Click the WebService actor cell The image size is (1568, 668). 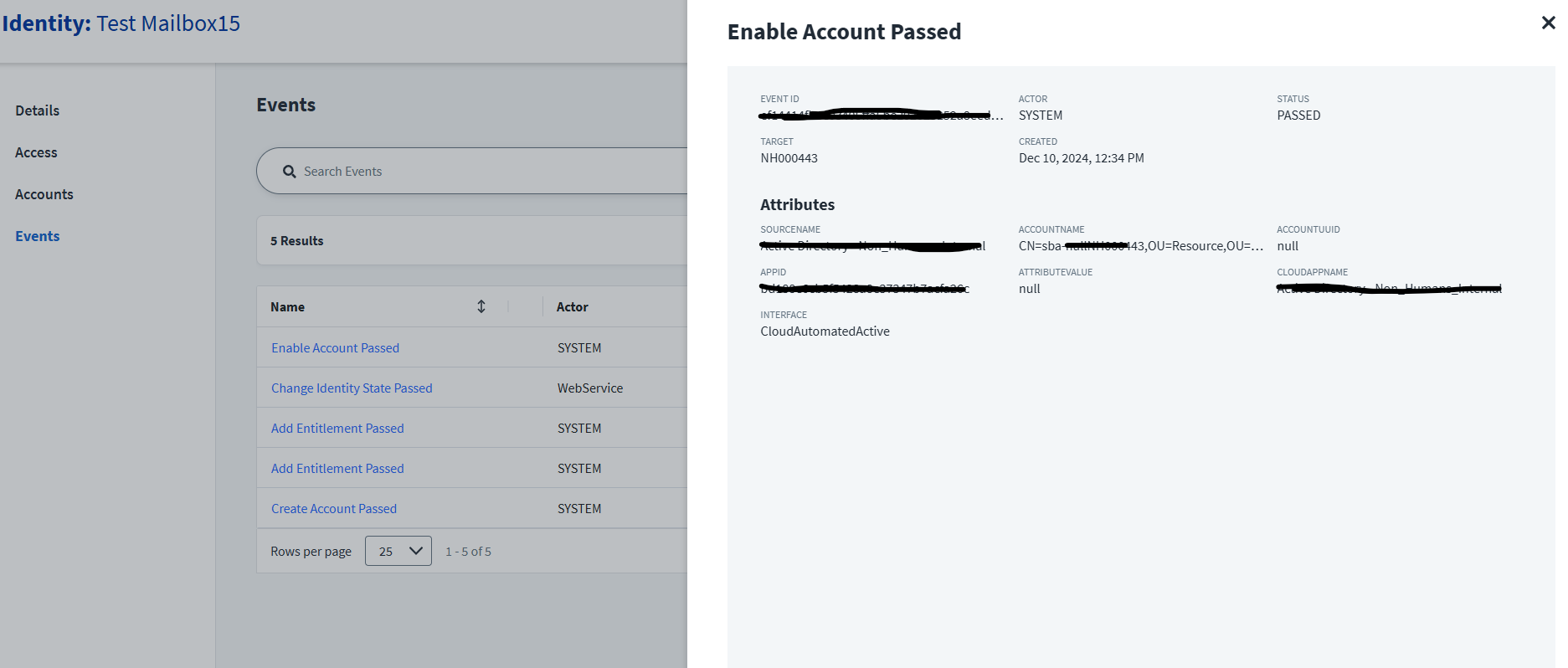click(x=590, y=388)
